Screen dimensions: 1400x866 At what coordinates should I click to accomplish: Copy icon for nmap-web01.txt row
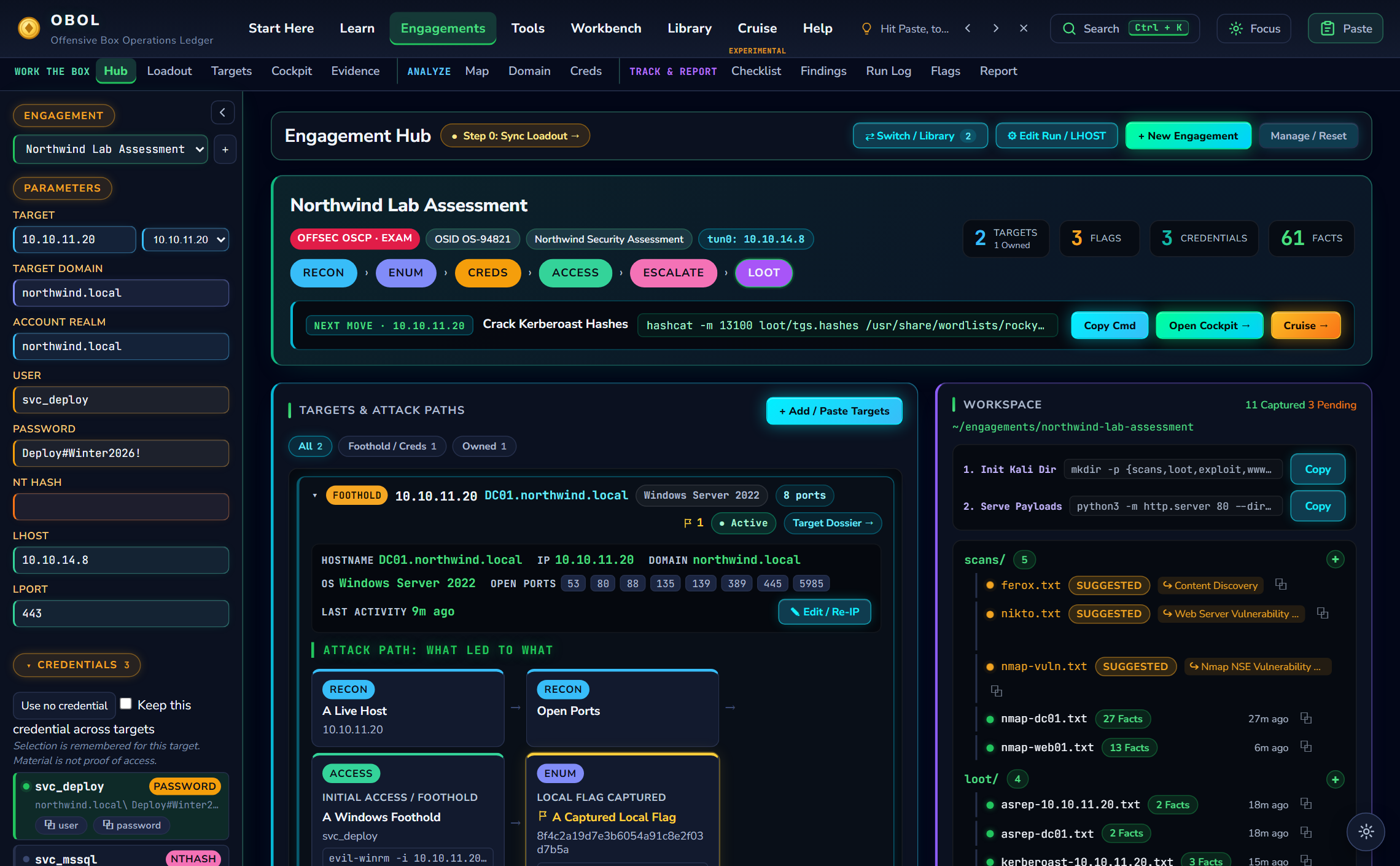[1306, 747]
